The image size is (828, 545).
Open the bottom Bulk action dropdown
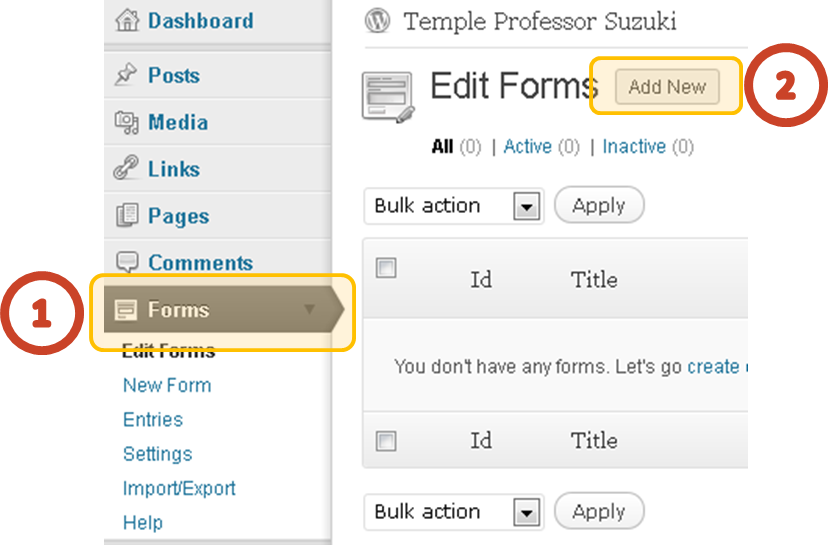click(x=454, y=512)
